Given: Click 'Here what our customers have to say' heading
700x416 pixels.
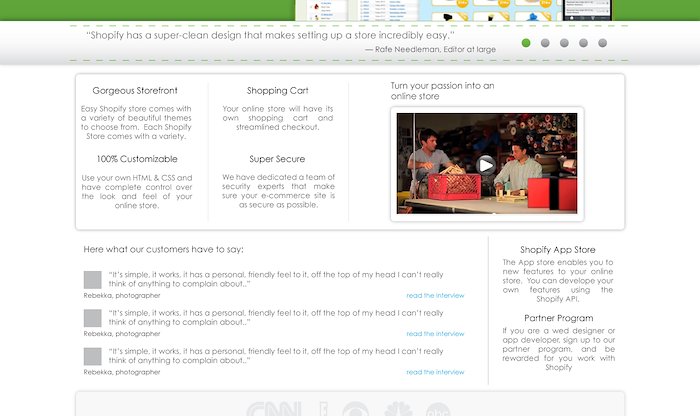Looking at the screenshot, I should coord(163,250).
